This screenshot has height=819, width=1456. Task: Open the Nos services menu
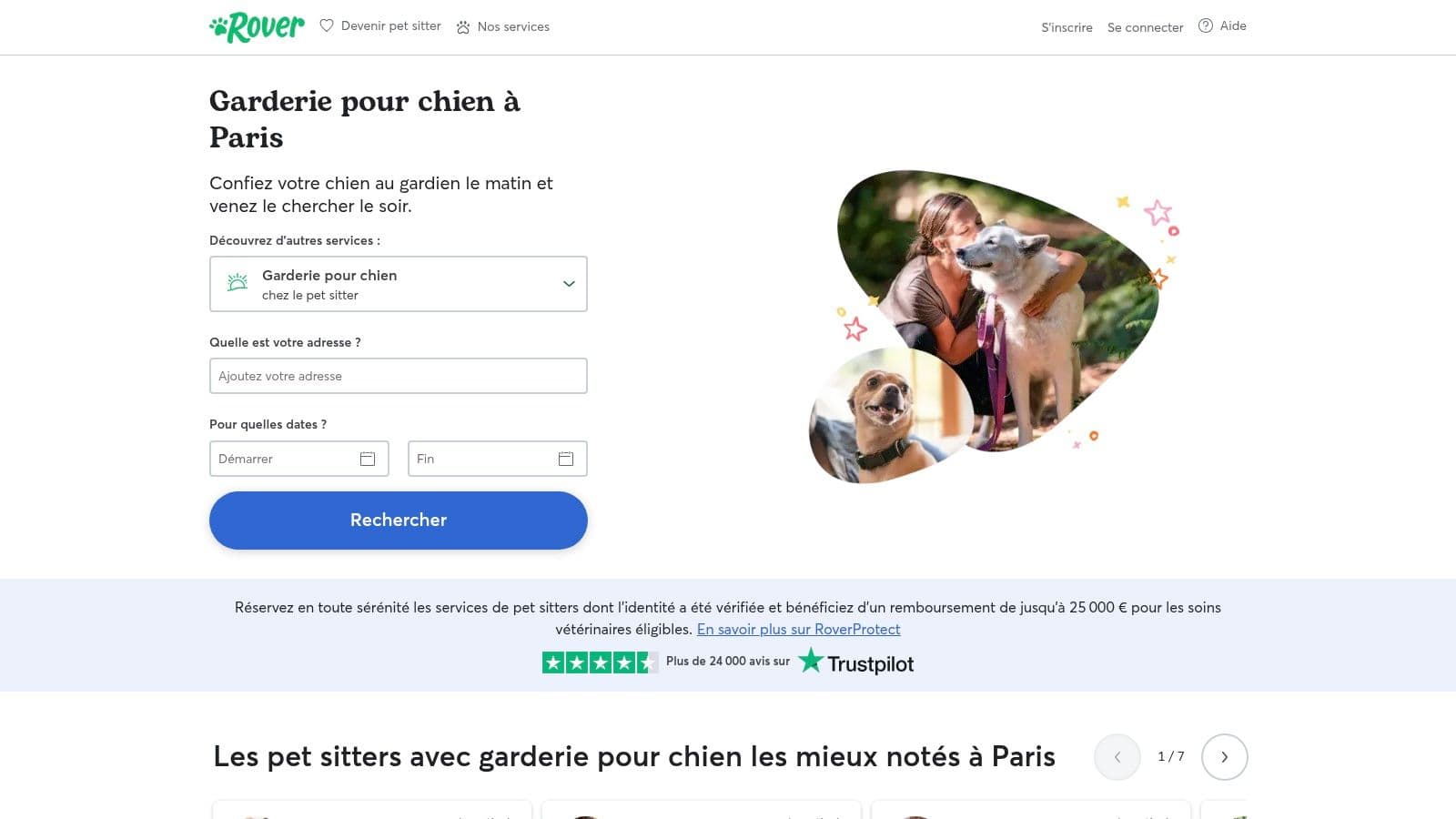coord(513,26)
